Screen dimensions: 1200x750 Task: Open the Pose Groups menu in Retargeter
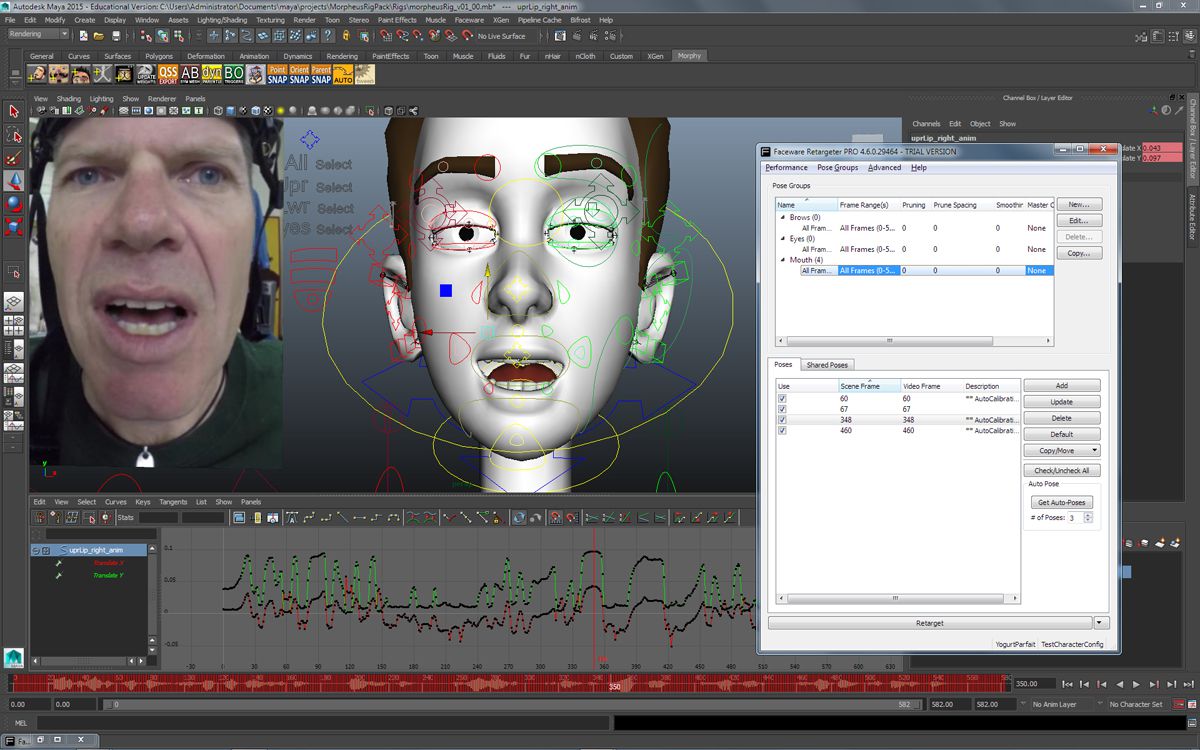[x=838, y=168]
